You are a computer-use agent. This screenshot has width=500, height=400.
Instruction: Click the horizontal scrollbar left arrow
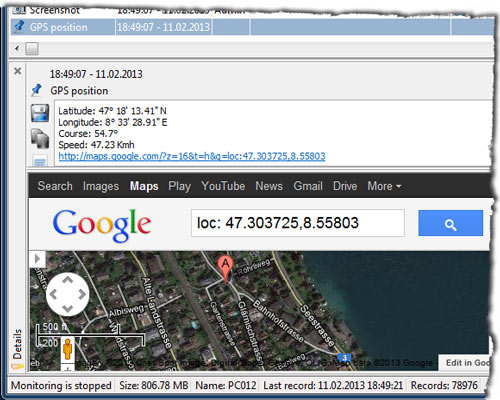click(x=17, y=49)
